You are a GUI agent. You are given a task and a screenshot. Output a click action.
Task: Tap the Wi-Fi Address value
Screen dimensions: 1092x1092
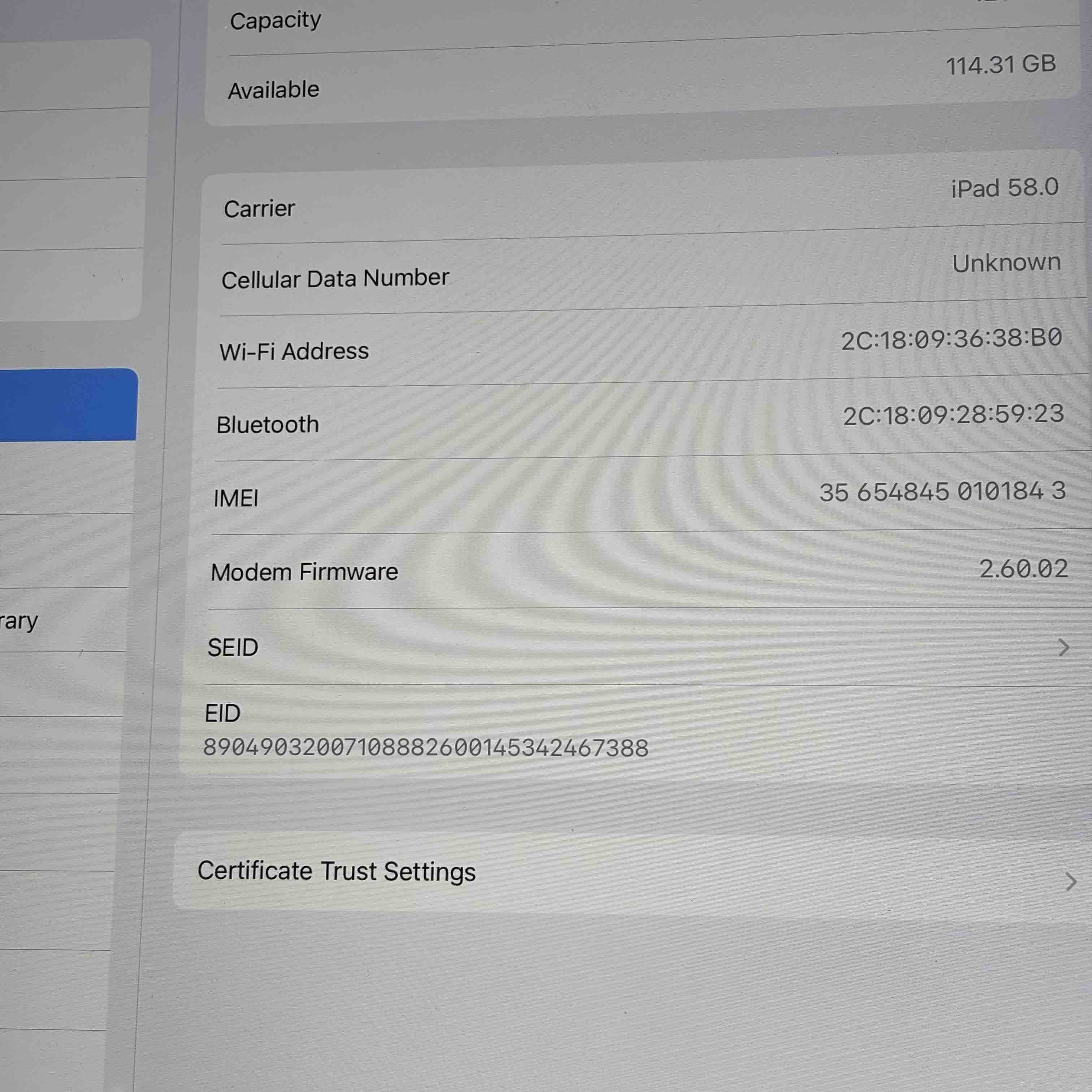pyautogui.click(x=951, y=339)
